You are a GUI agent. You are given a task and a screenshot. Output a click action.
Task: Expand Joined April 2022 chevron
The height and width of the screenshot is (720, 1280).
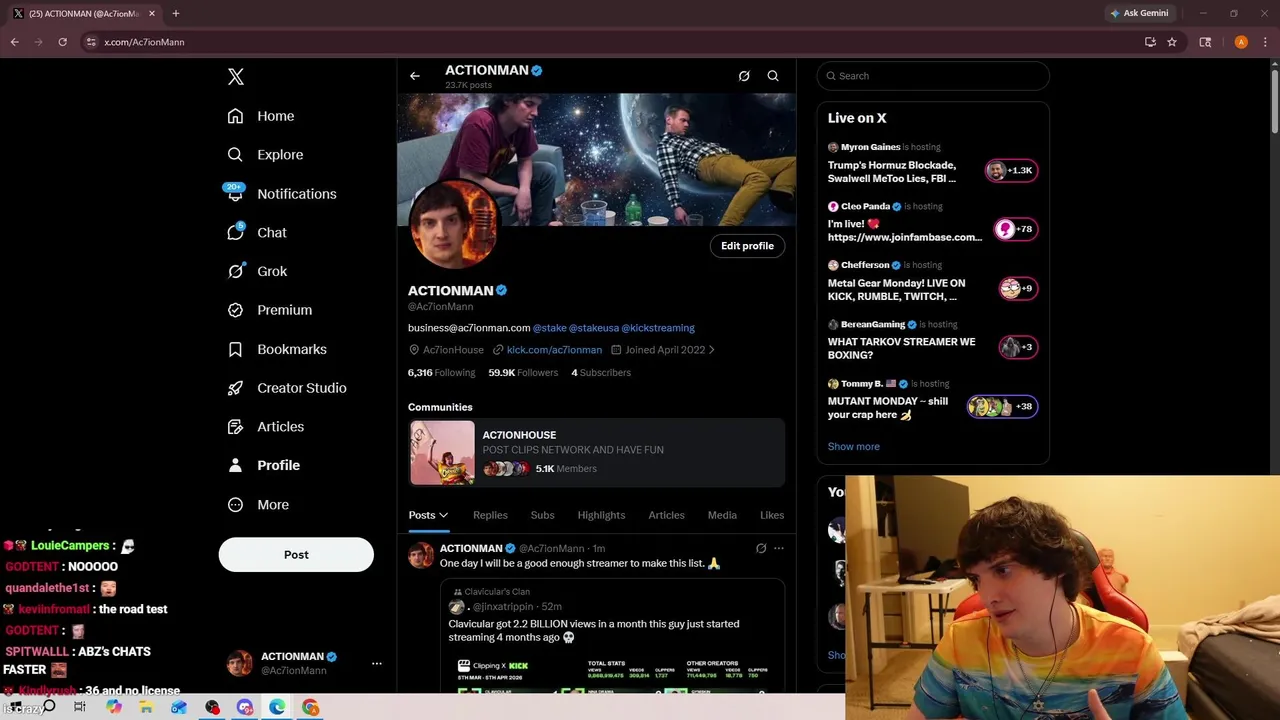click(711, 350)
